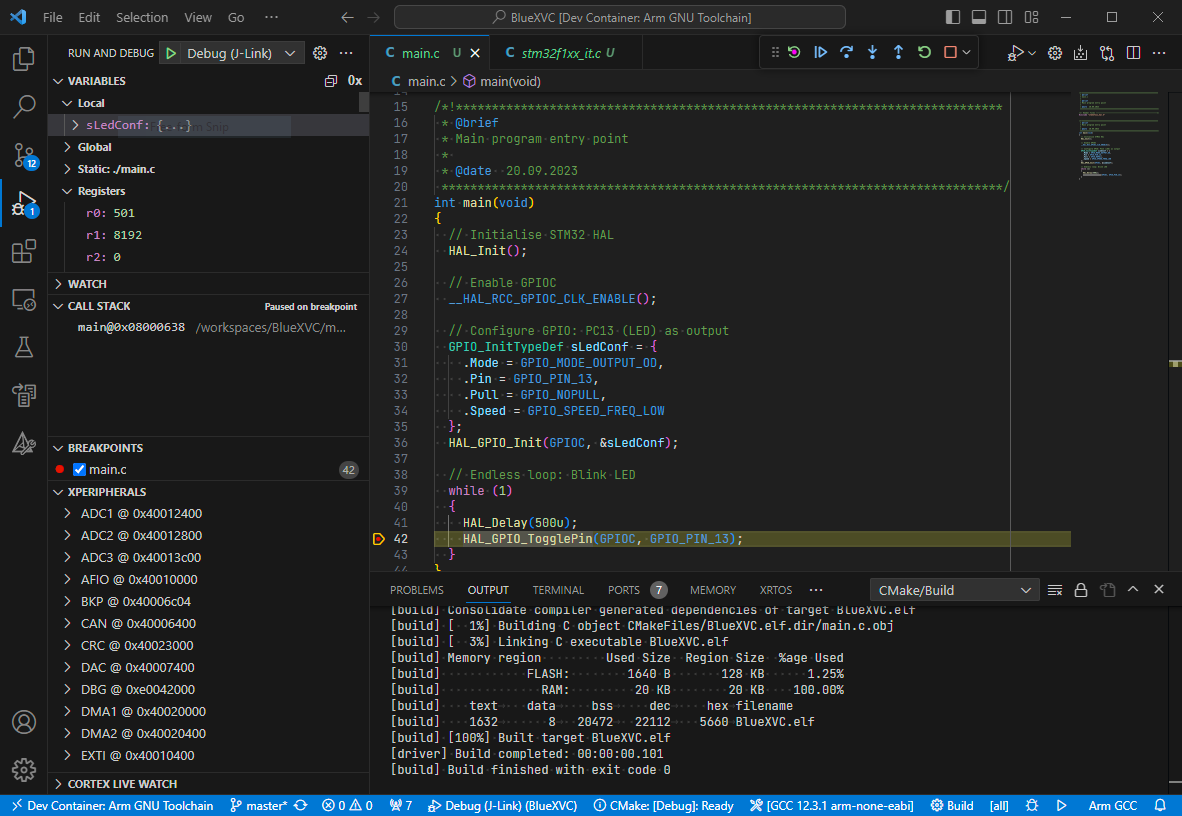Uncheck the main.c breakpoint checkbox

(77, 469)
